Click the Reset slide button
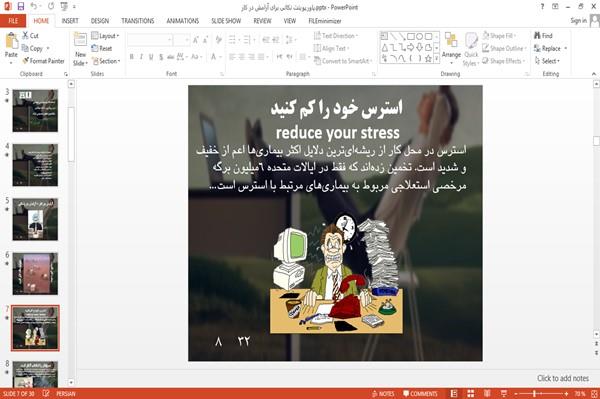The height and width of the screenshot is (399, 600). point(102,48)
